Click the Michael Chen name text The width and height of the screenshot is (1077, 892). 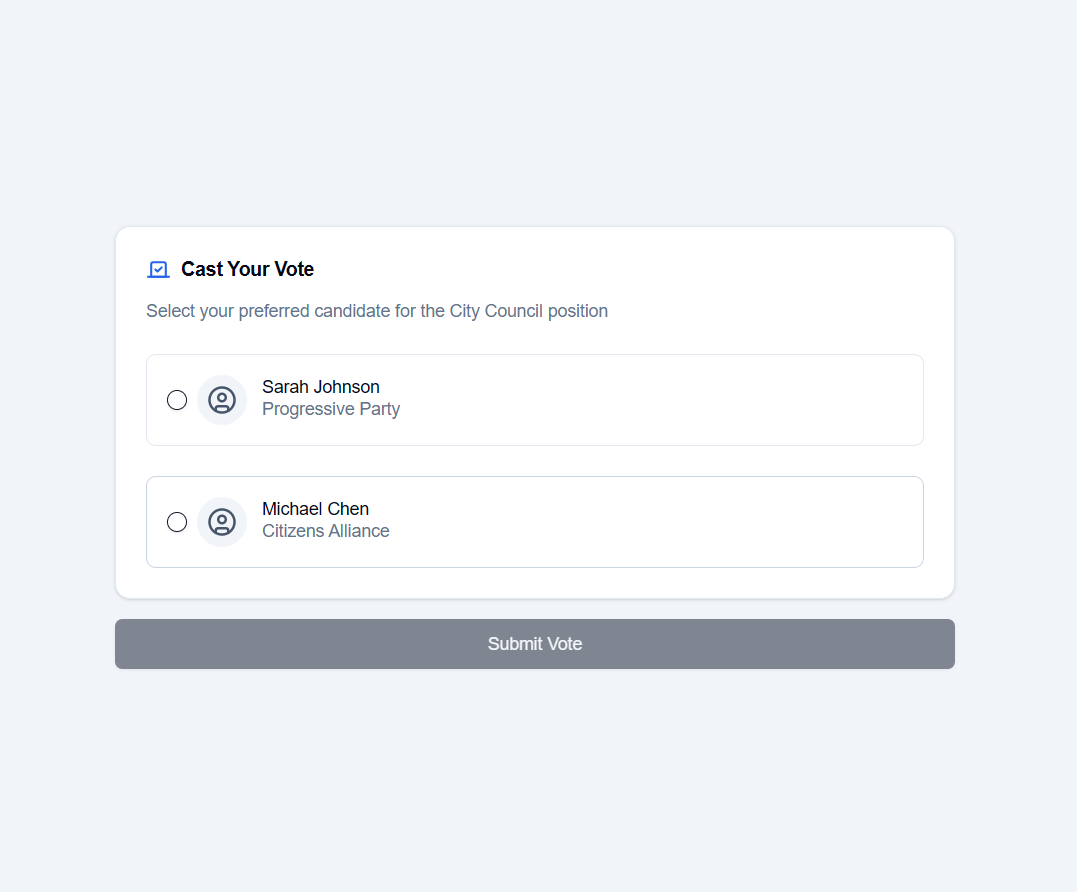pos(315,509)
